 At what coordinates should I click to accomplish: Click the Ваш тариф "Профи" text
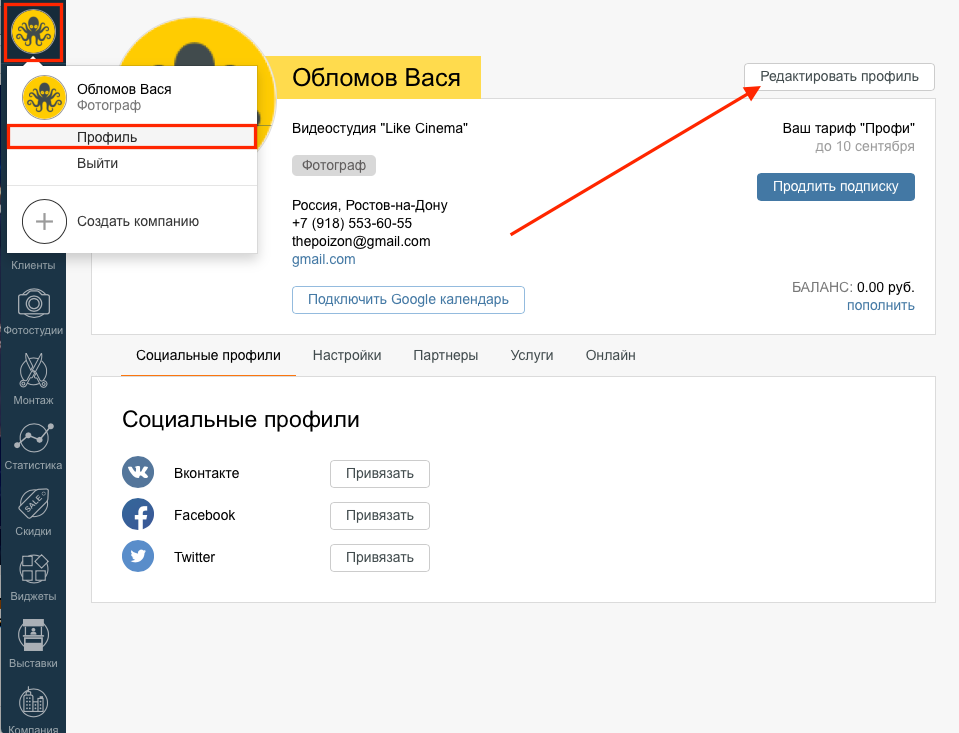848,128
